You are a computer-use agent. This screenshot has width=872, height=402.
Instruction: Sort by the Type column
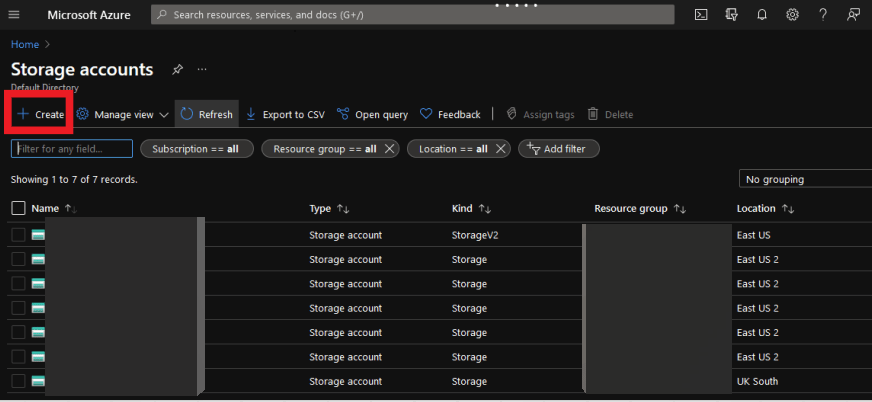pyautogui.click(x=329, y=209)
